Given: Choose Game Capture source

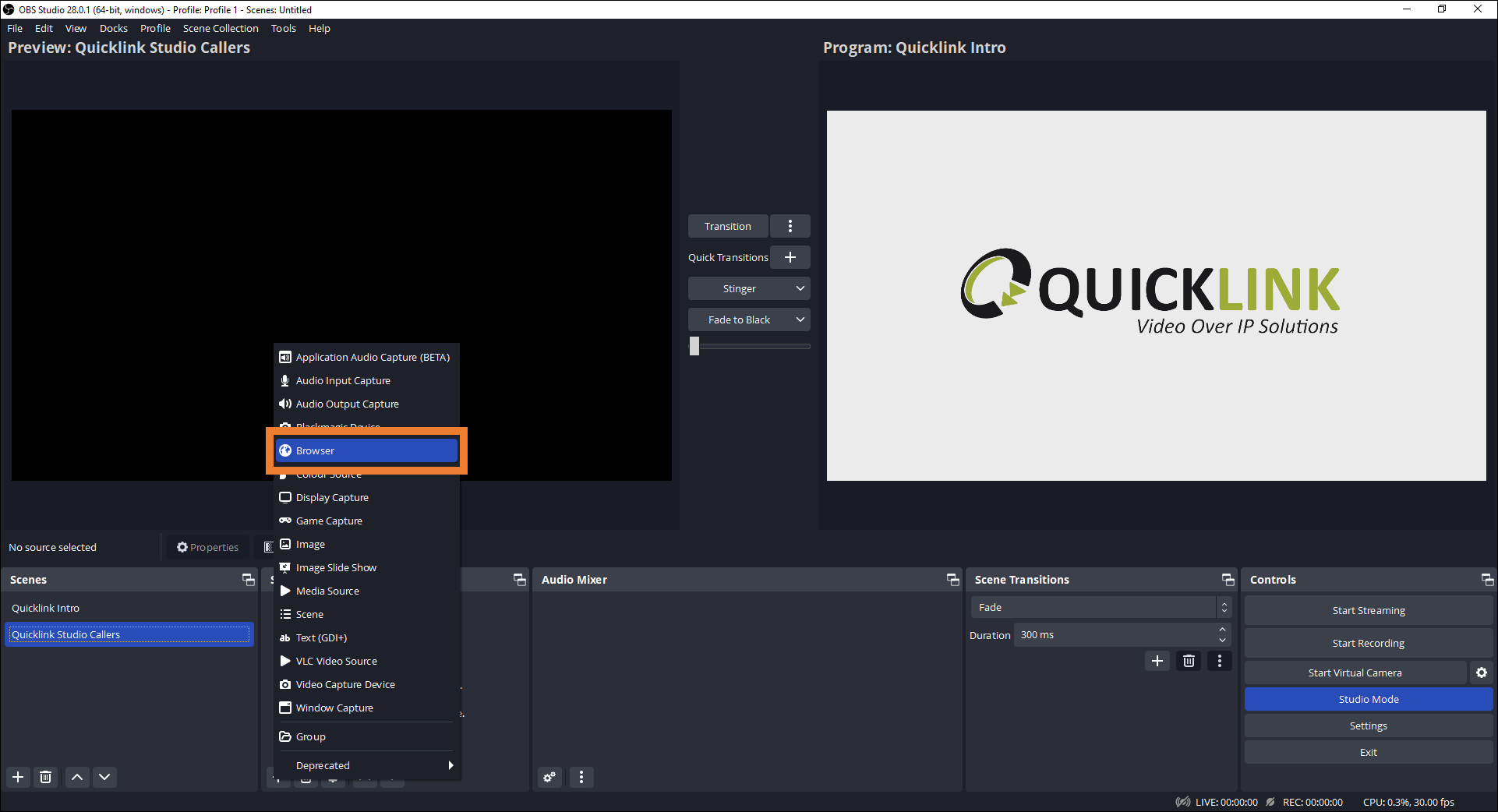Looking at the screenshot, I should tap(366, 521).
